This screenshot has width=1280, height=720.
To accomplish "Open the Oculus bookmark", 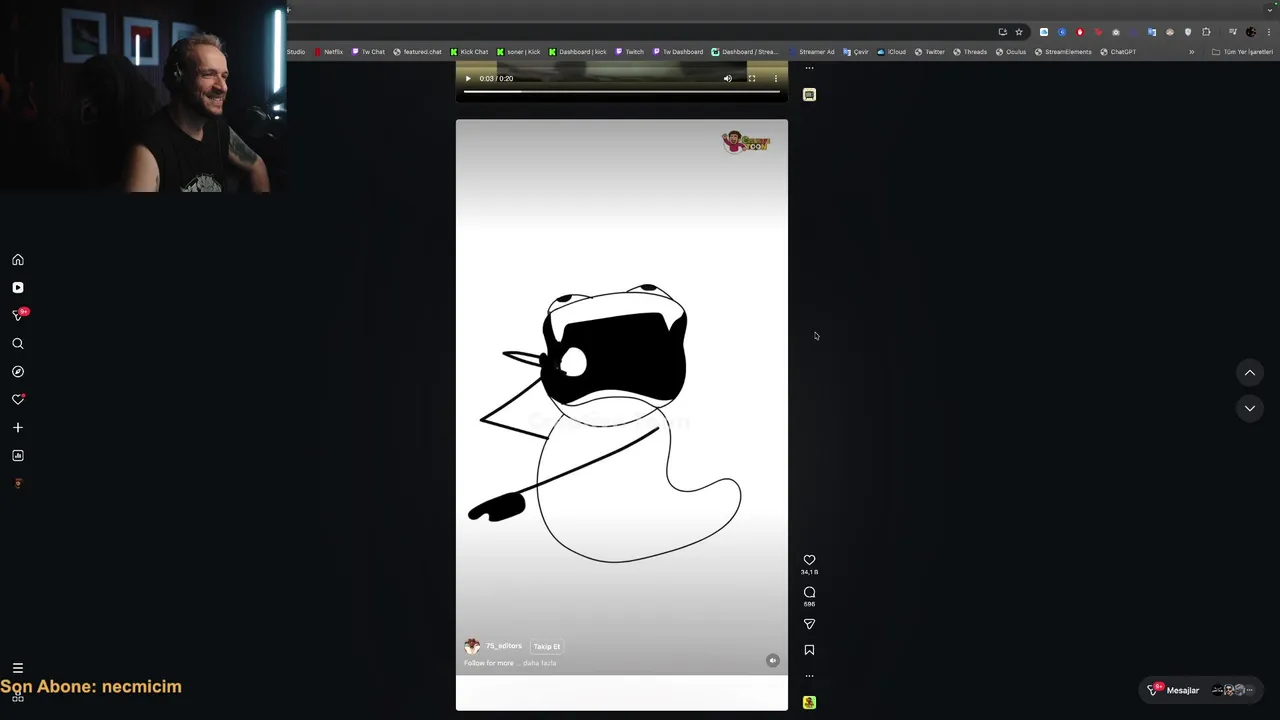I will pyautogui.click(x=1011, y=52).
